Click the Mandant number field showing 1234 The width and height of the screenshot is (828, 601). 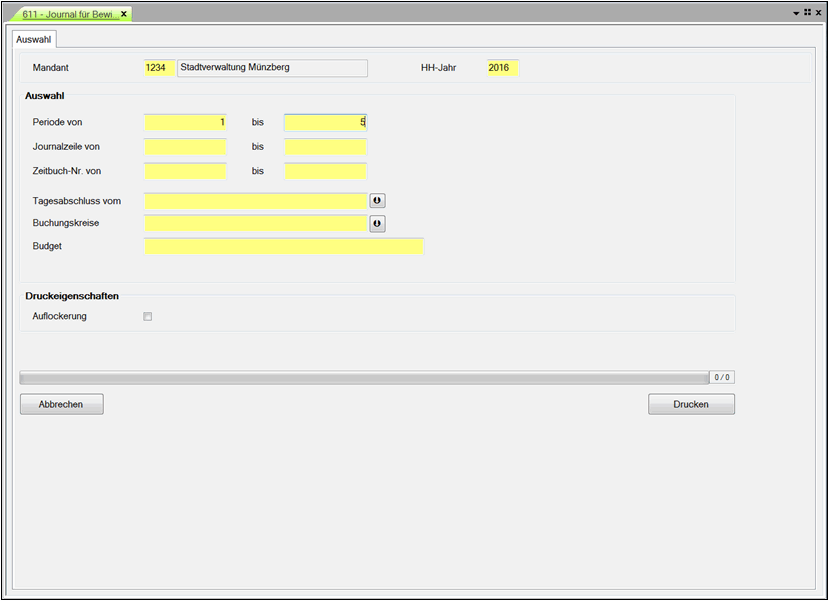tap(159, 68)
